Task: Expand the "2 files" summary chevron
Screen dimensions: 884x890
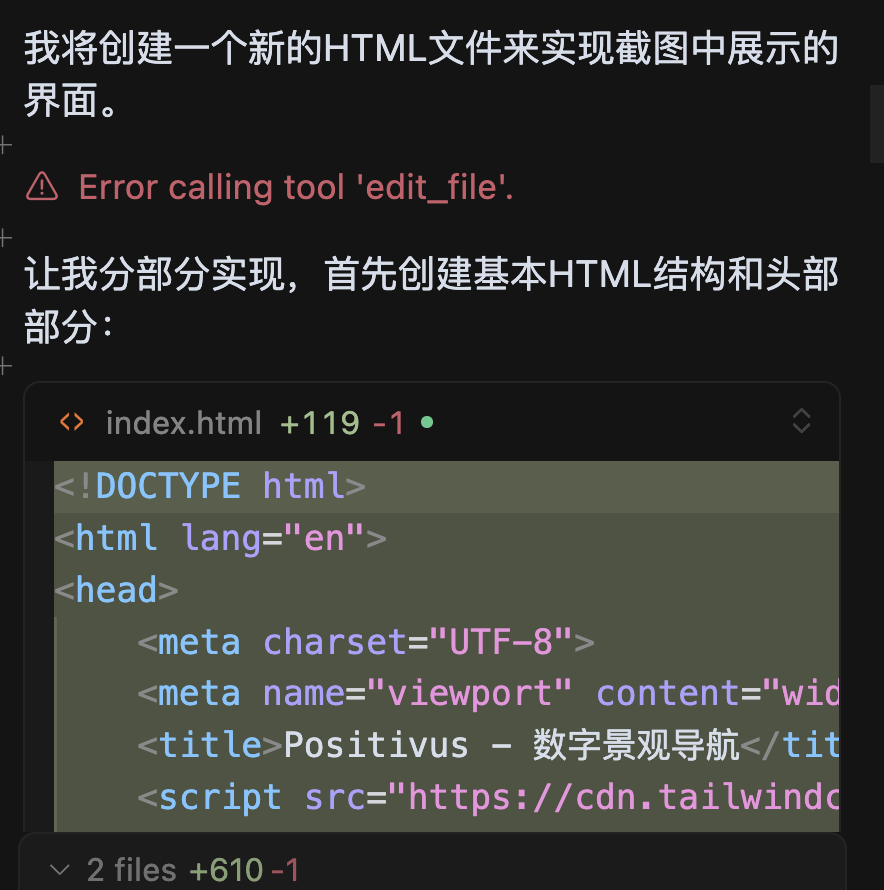Action: coord(60,870)
